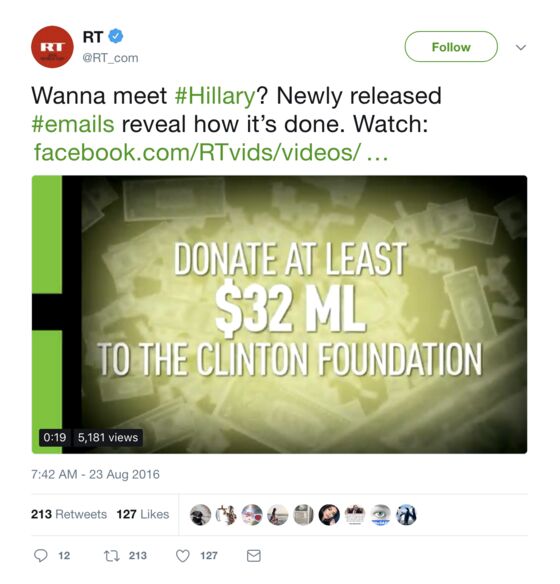
Task: Open the RT red circular profile avatar
Action: pos(52,47)
